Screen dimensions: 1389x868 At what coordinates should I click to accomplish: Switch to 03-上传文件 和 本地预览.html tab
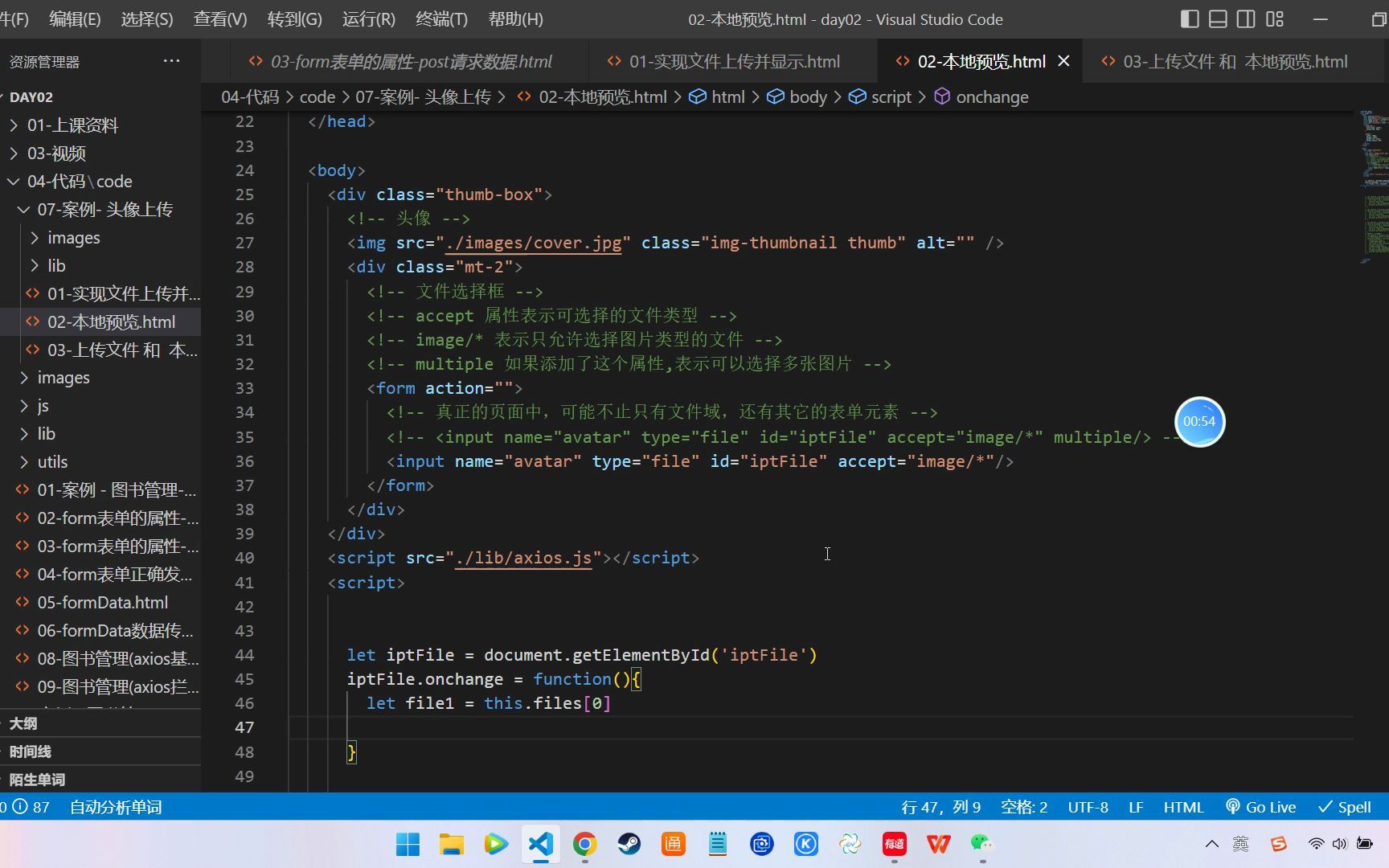coord(1225,61)
